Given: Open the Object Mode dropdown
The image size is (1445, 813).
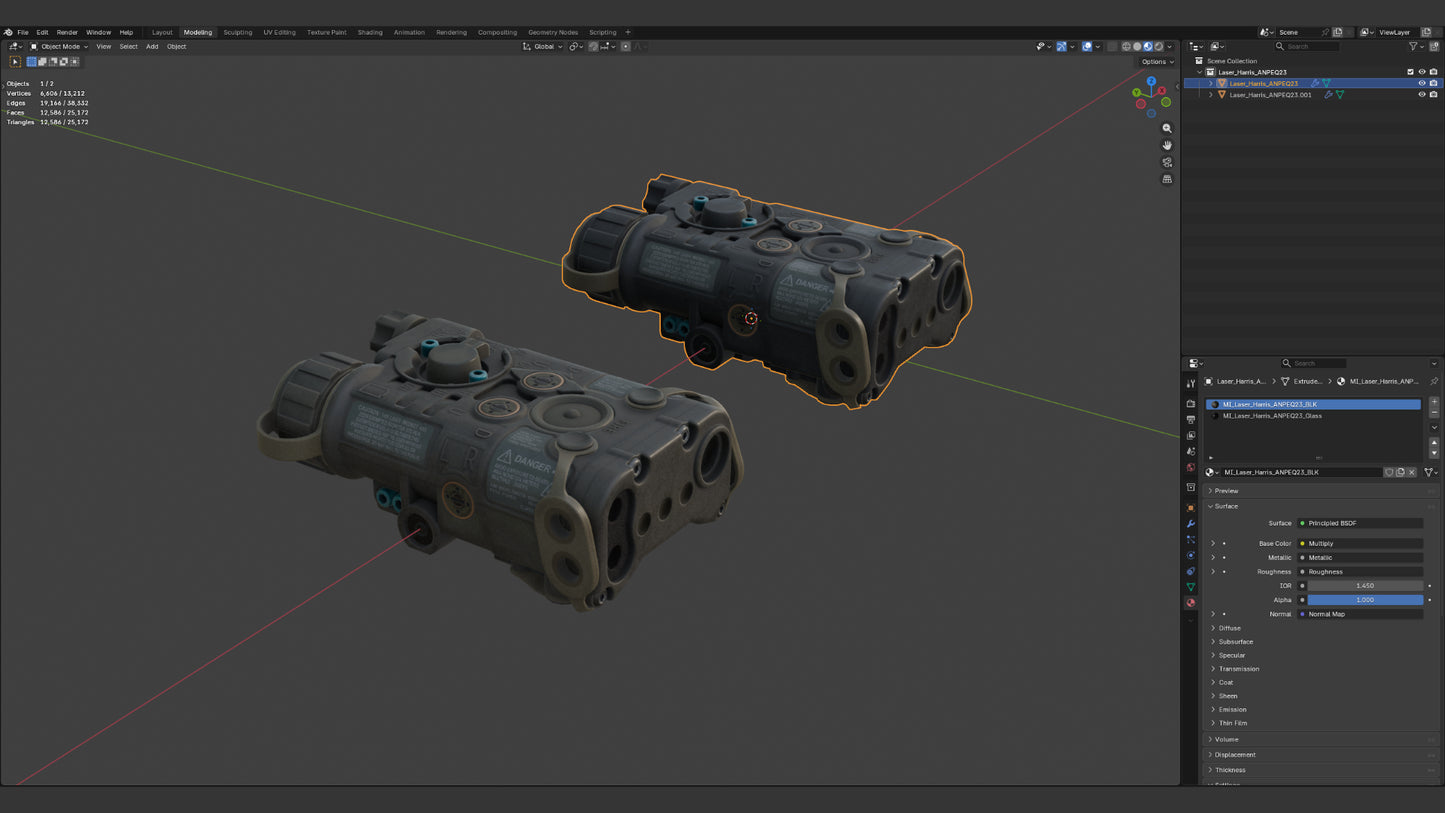Looking at the screenshot, I should click(x=59, y=46).
